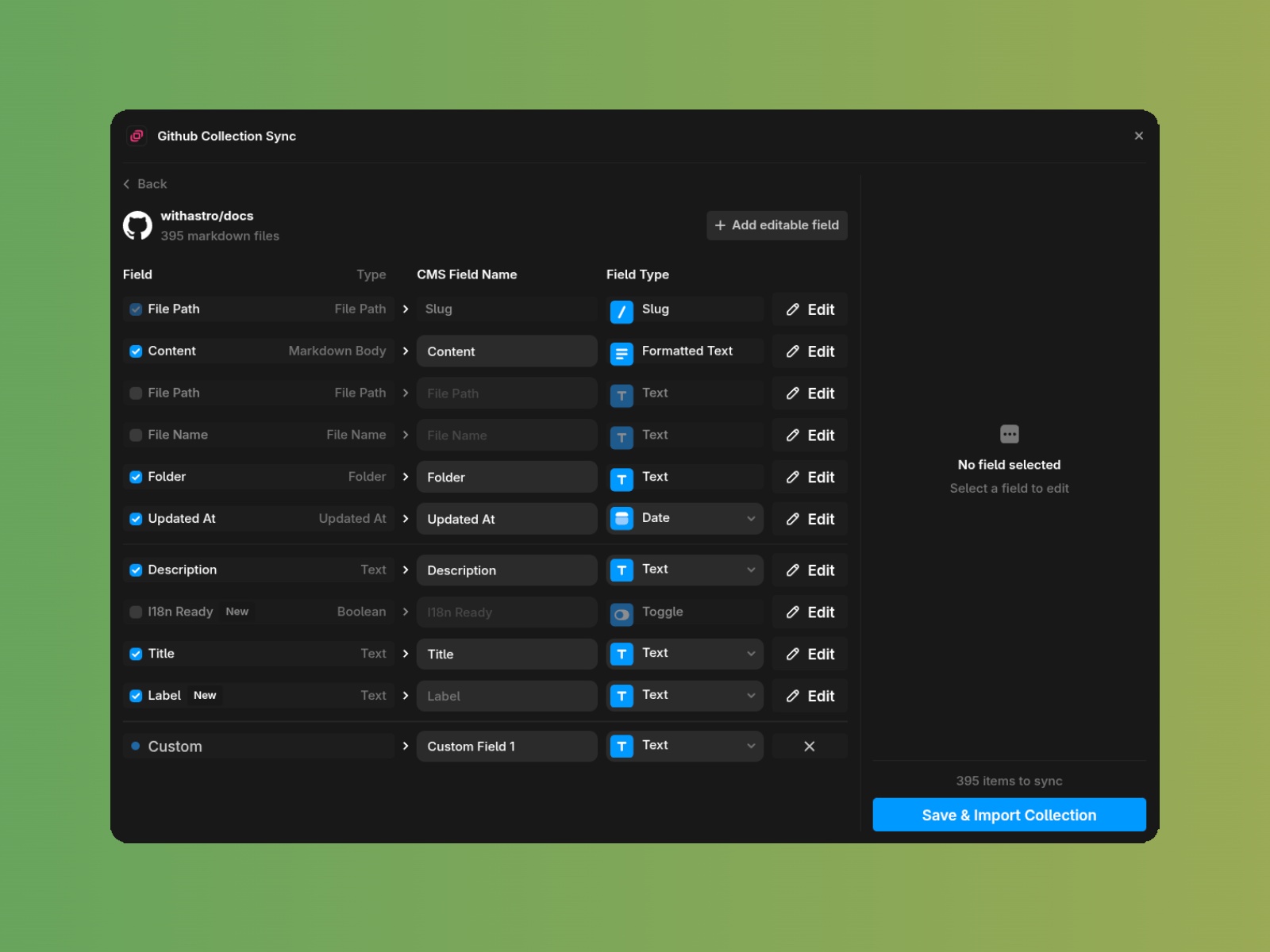1270x952 pixels.
Task: Click the Back navigation link
Action: 145,183
